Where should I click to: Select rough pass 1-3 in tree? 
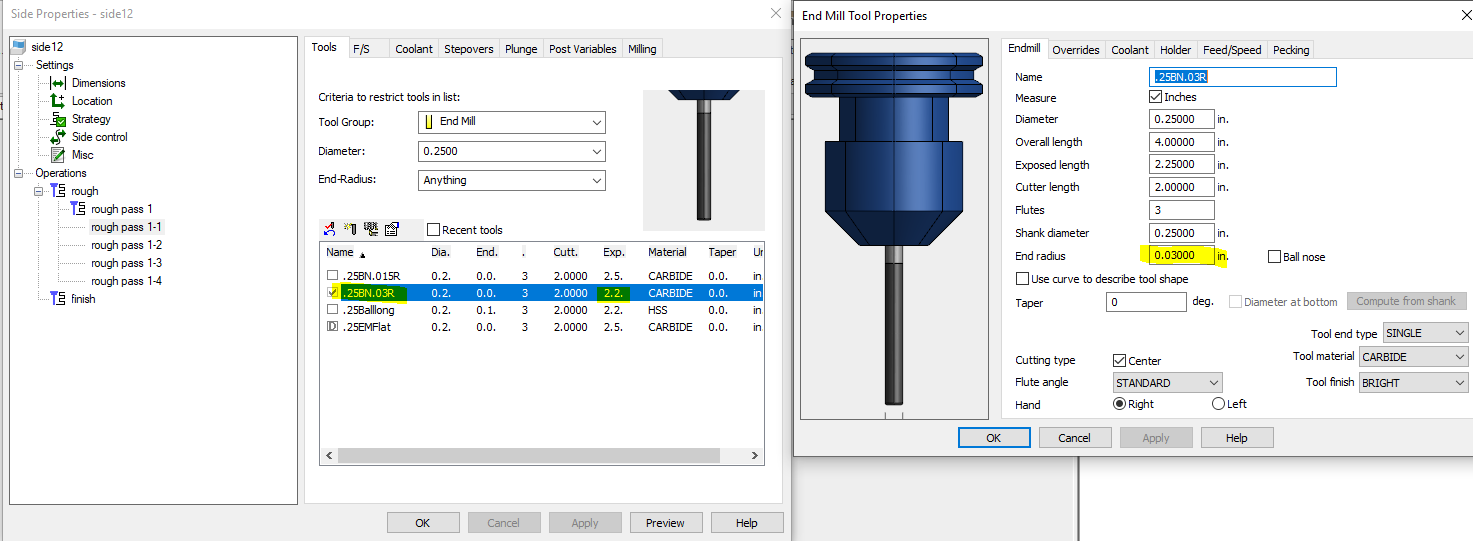click(126, 263)
